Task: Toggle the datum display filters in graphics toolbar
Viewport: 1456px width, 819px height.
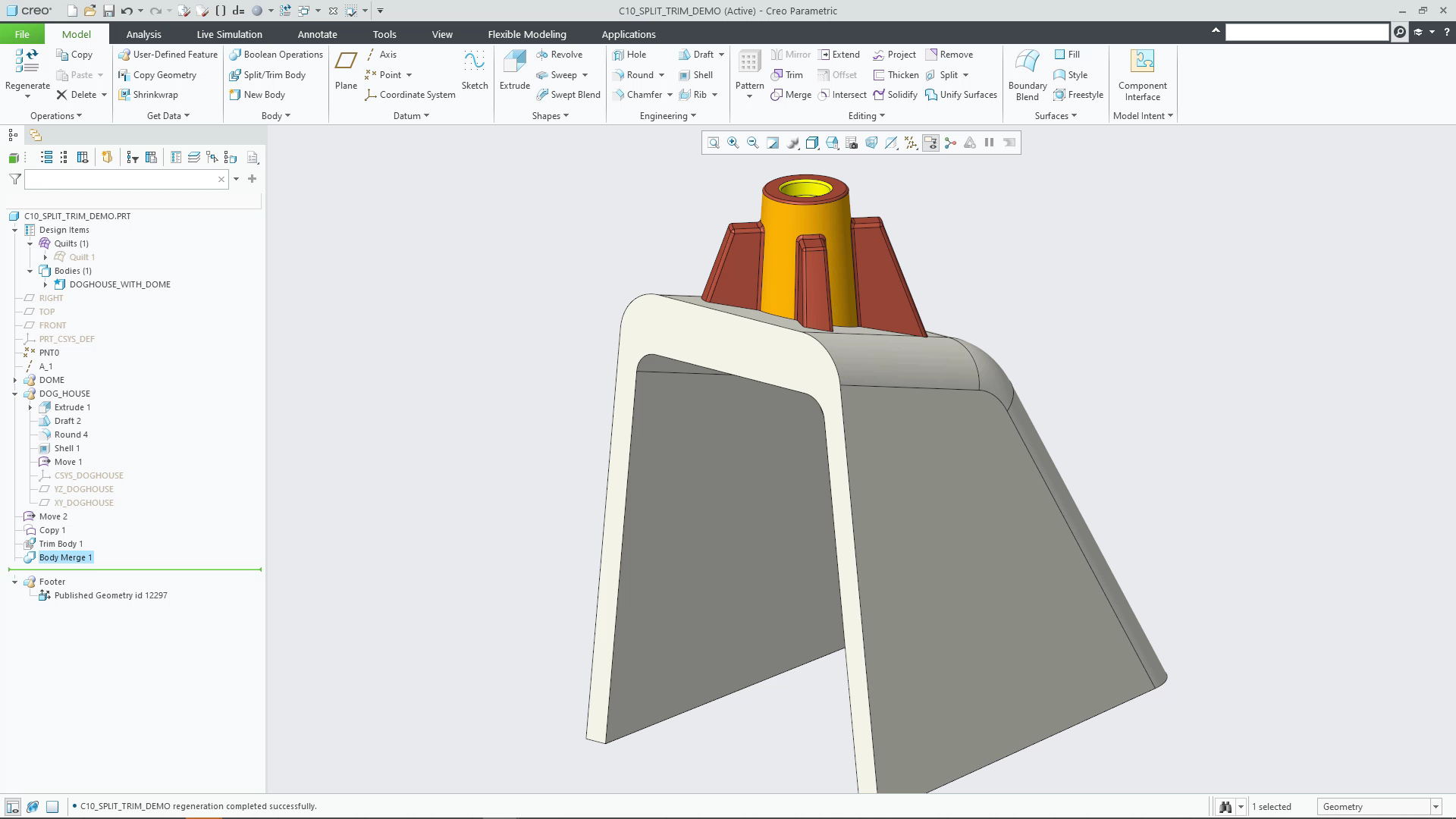Action: click(910, 143)
